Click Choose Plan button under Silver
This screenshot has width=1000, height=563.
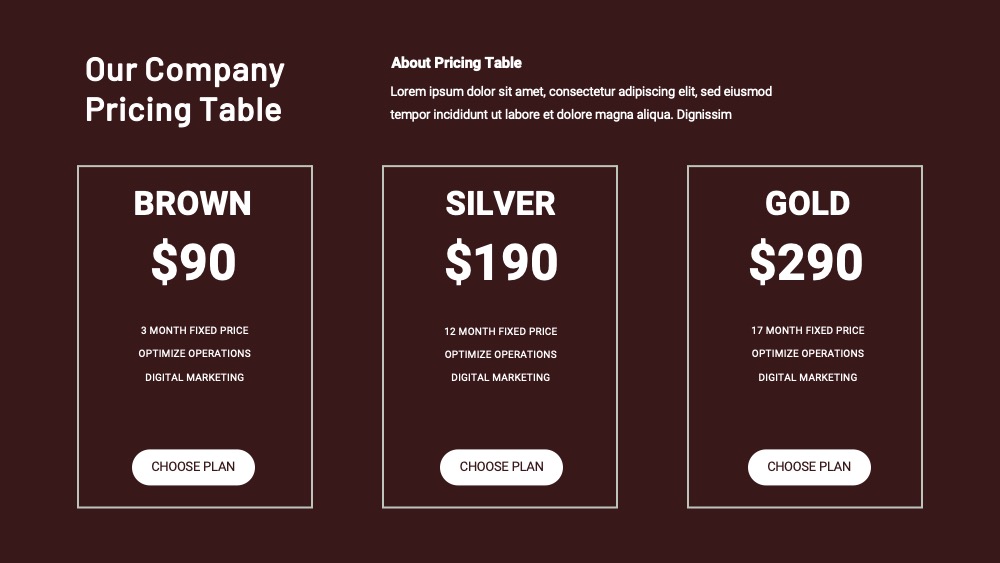click(501, 467)
